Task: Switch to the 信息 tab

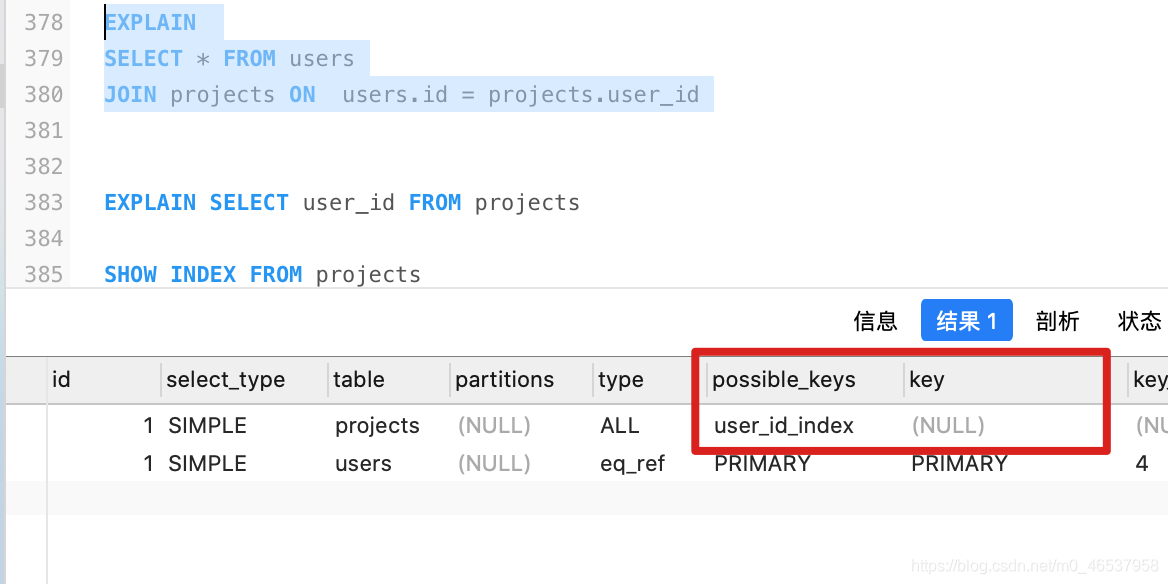Action: tap(875, 321)
